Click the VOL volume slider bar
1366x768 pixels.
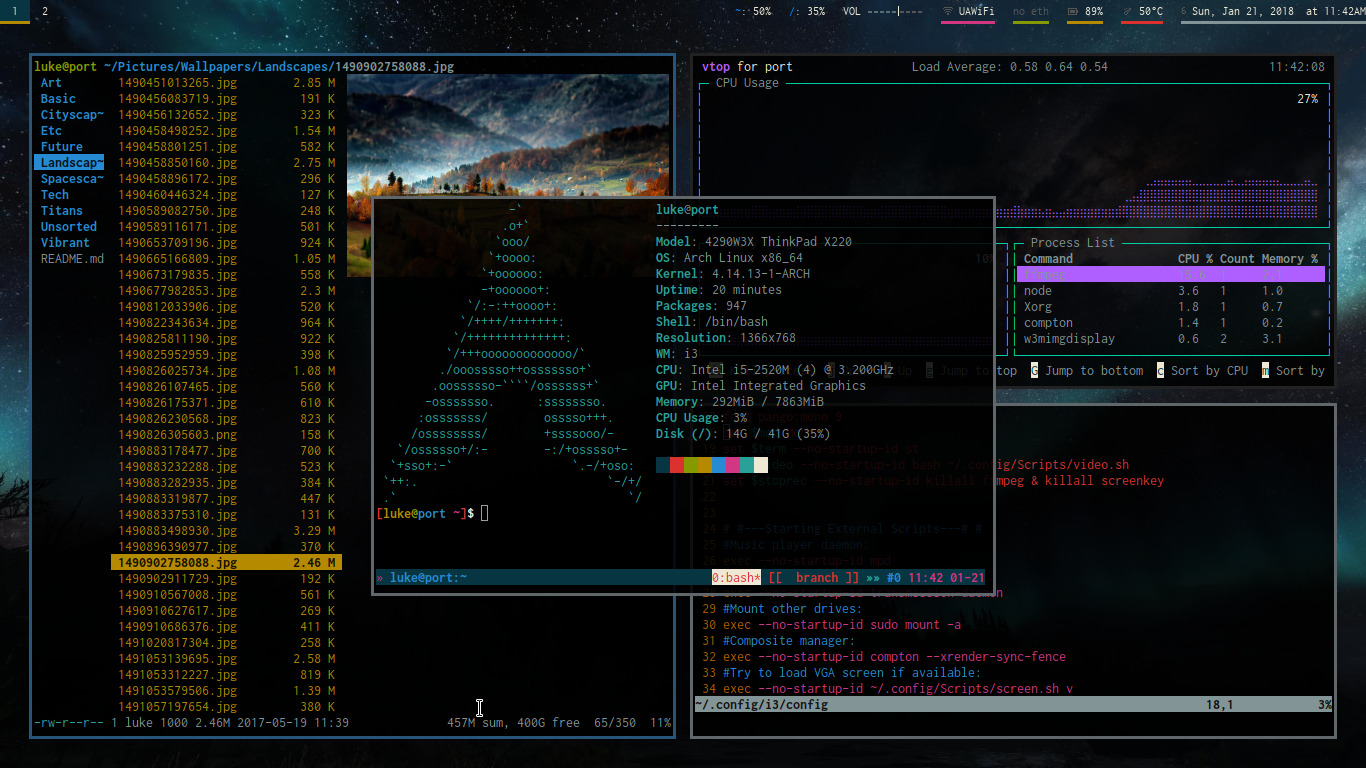click(x=896, y=12)
